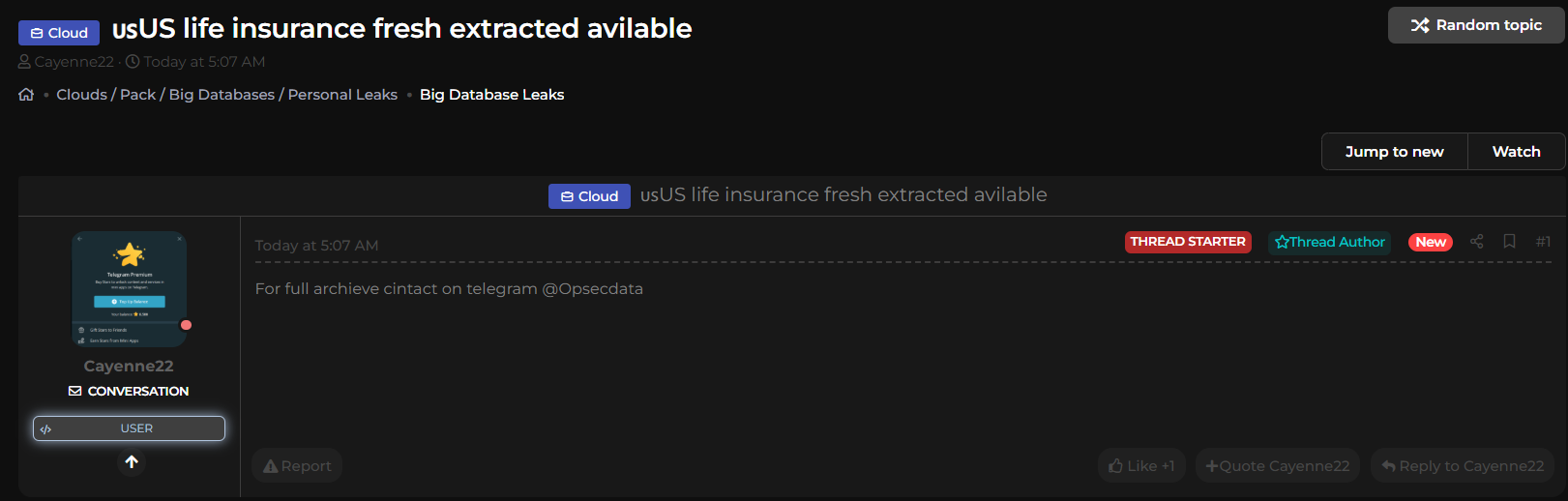Click Jump to new button
This screenshot has width=1568, height=501.
(1394, 152)
